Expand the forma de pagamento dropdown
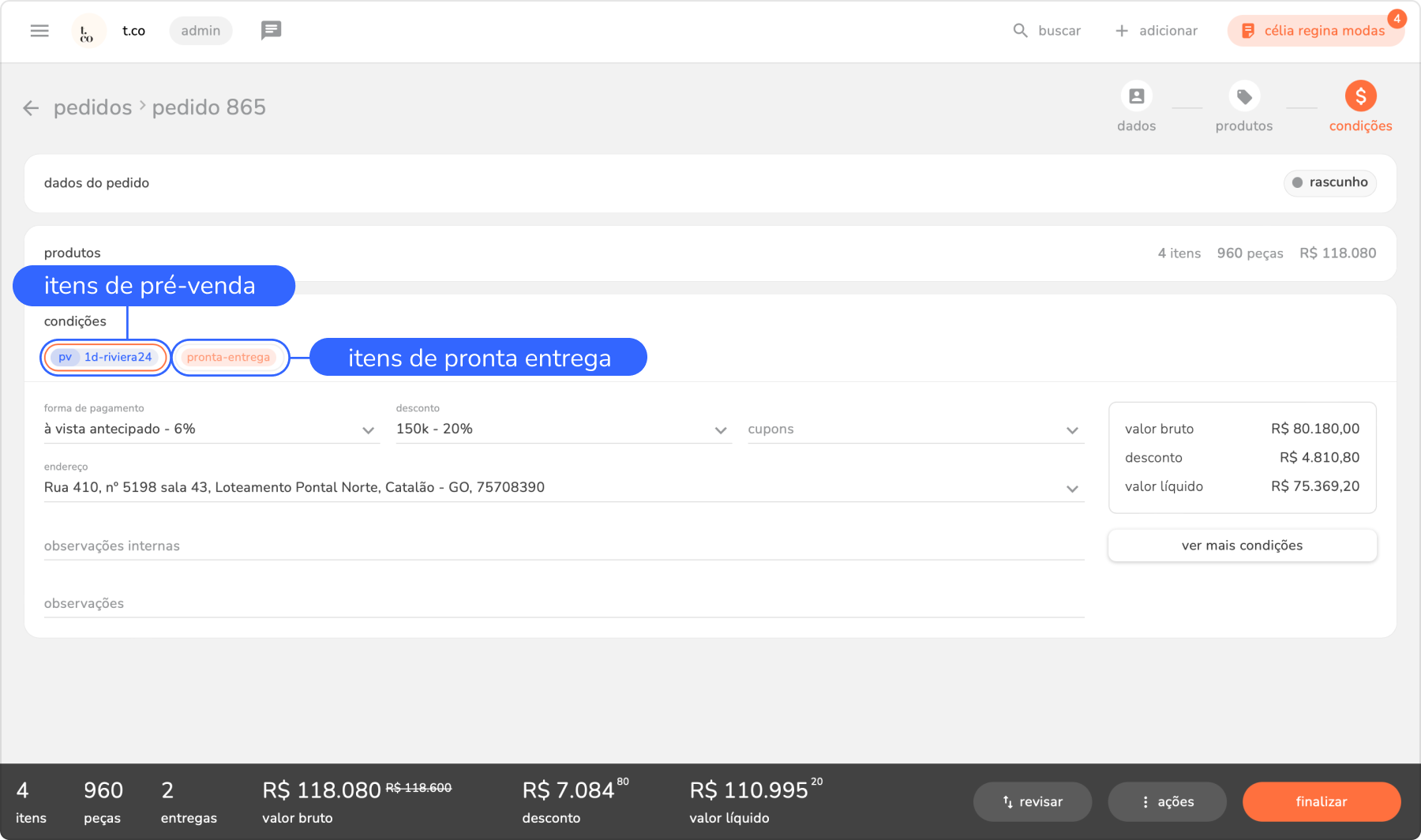The height and width of the screenshot is (840, 1421). 368,430
